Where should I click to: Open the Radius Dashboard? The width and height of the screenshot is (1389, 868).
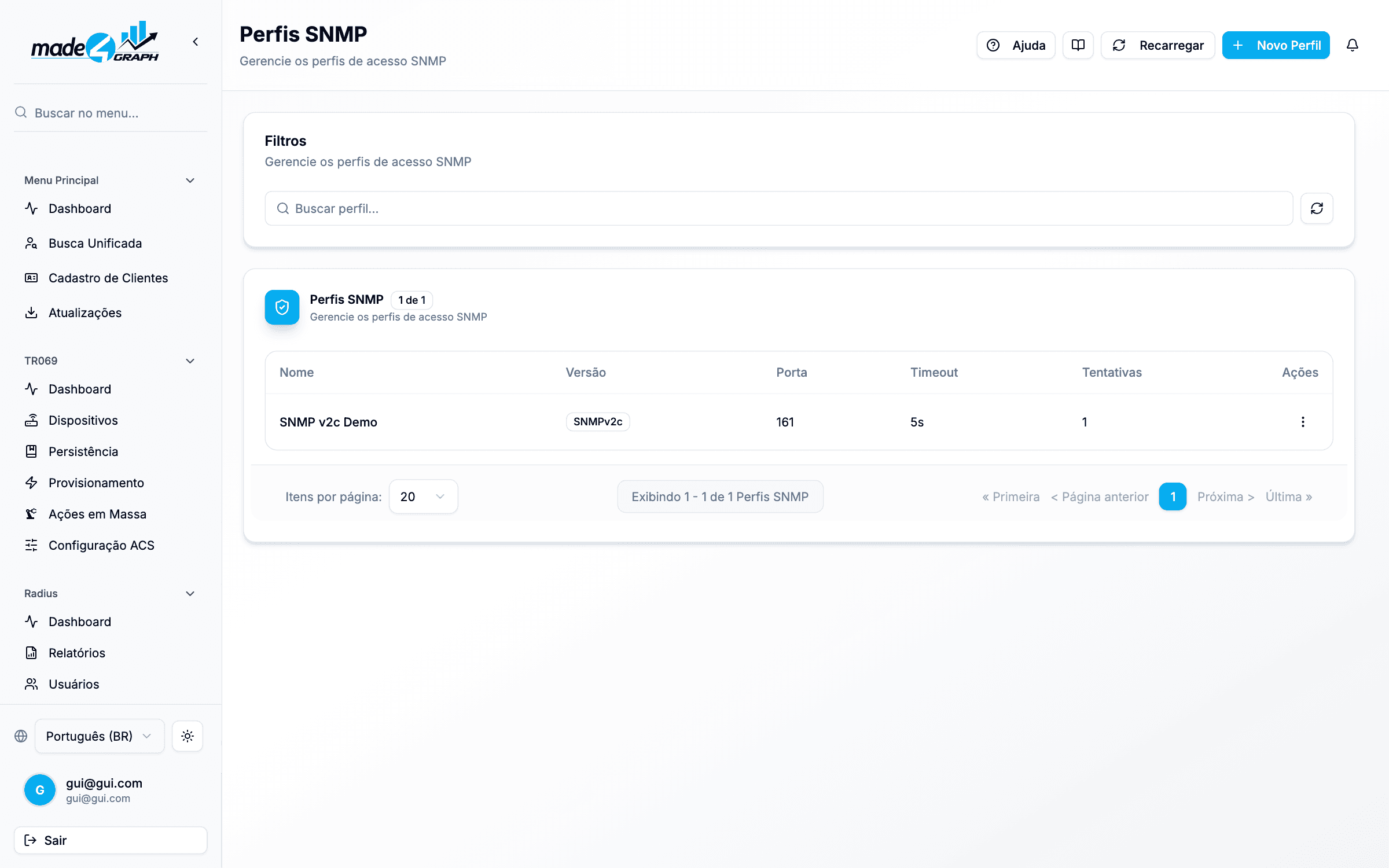point(110,621)
